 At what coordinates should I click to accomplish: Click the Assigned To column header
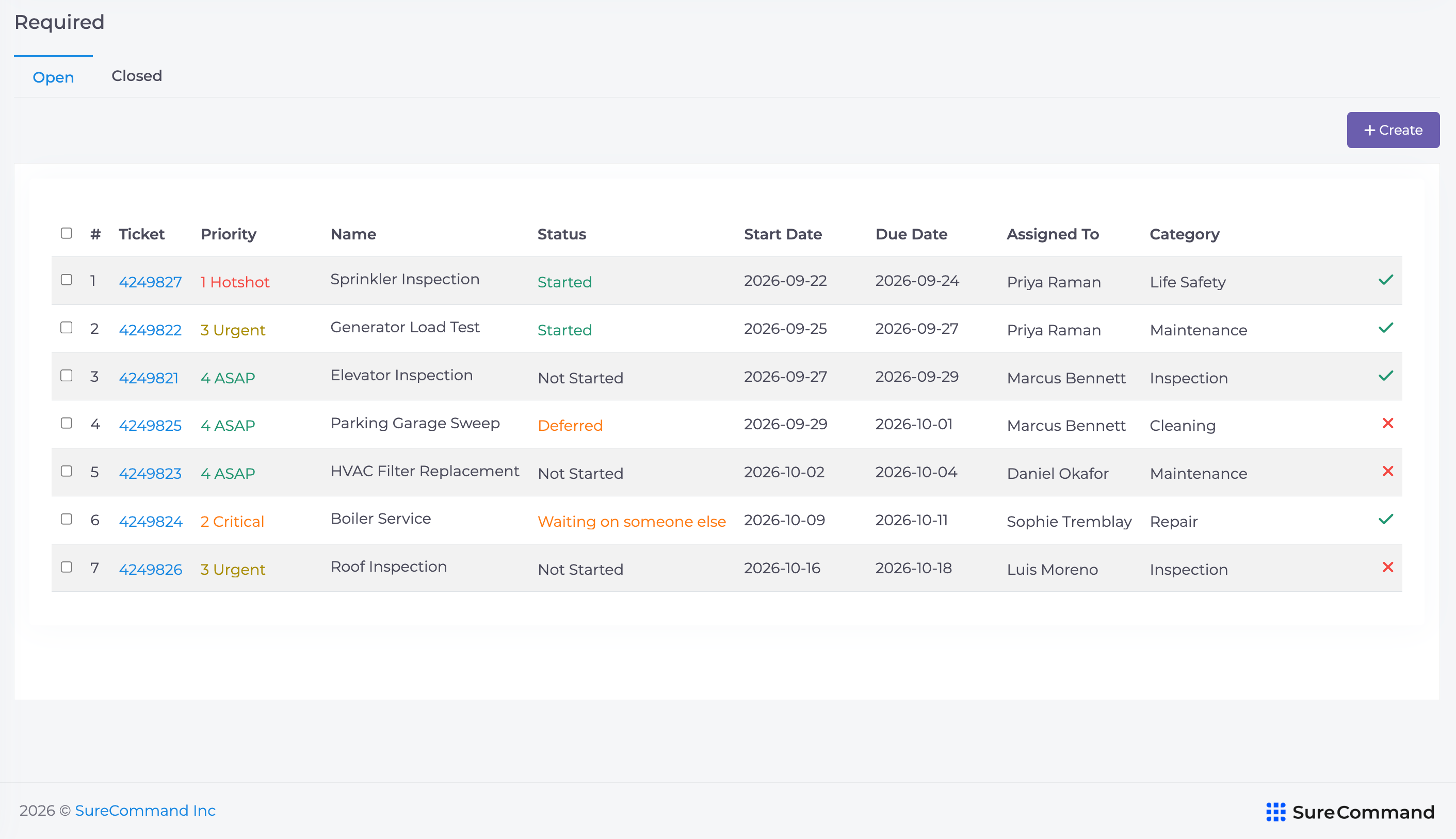(x=1052, y=234)
